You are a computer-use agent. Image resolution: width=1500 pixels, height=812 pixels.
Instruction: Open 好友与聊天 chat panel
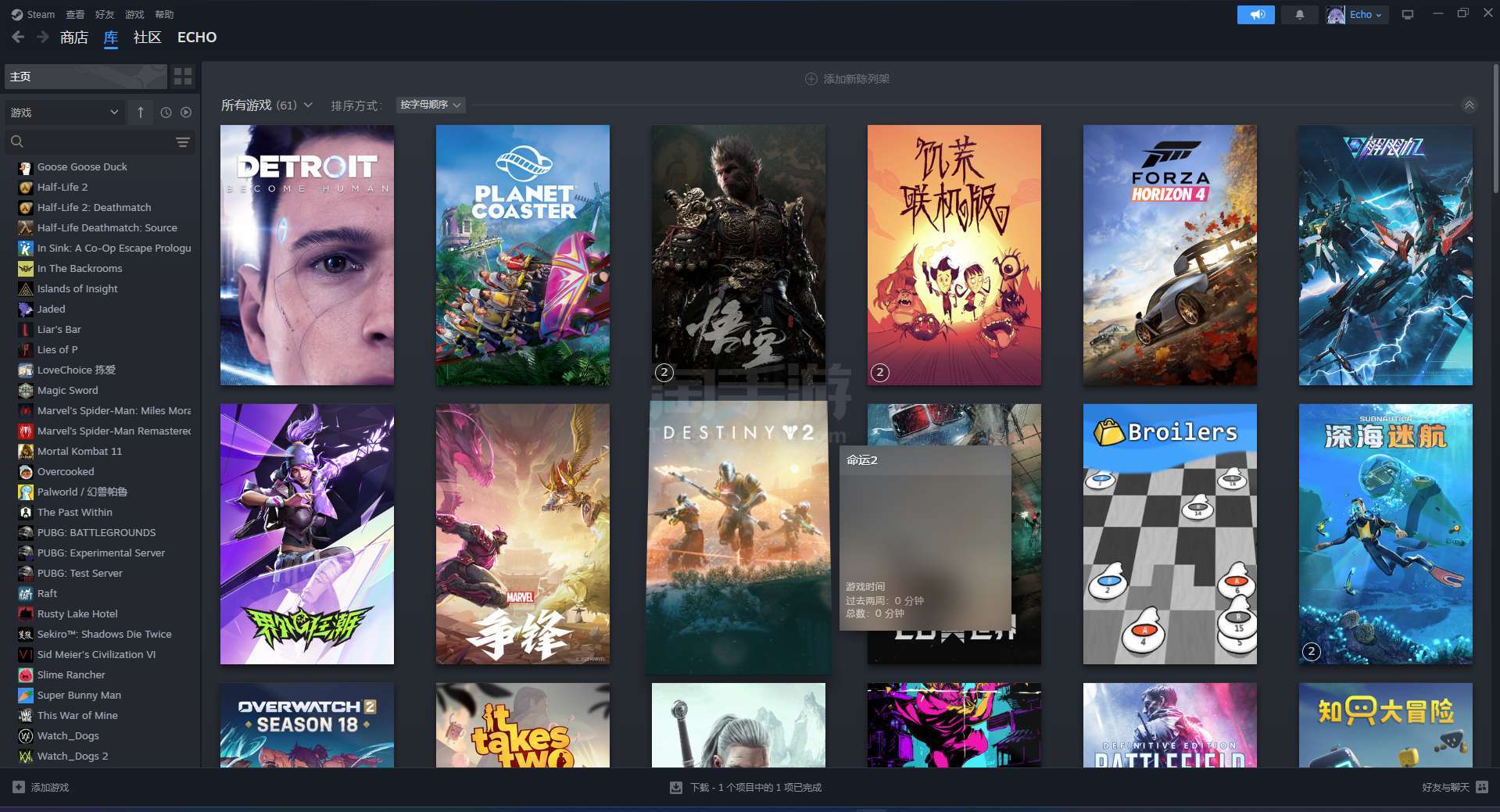[1454, 787]
